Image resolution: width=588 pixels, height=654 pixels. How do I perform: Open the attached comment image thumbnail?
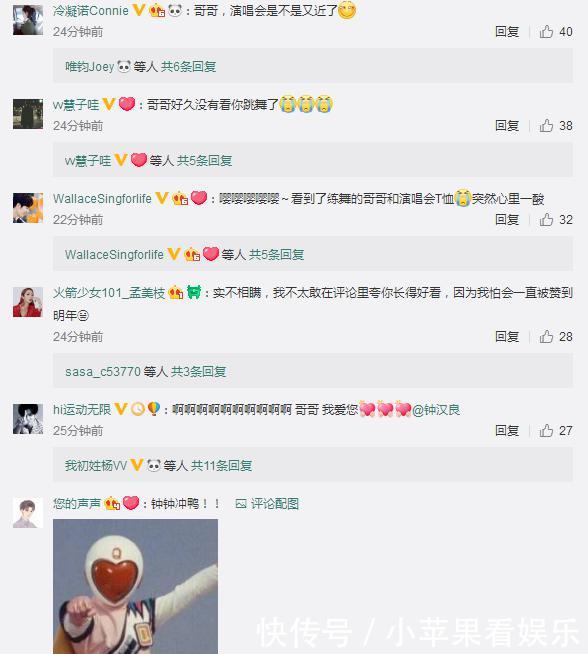pyautogui.click(x=136, y=586)
